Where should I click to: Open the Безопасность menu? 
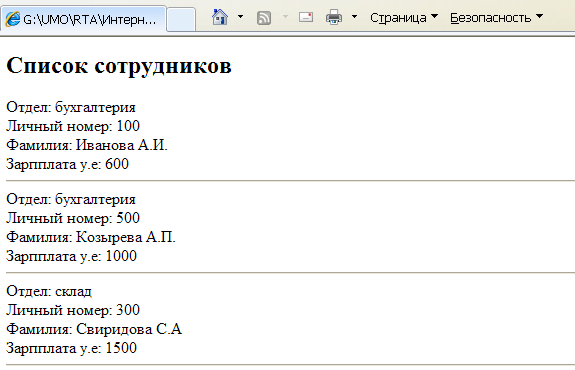pos(497,17)
